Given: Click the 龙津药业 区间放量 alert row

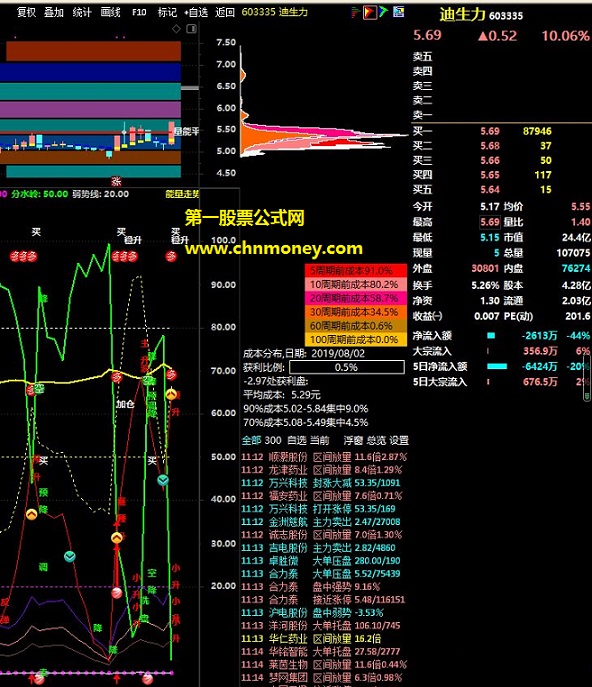Looking at the screenshot, I should [x=324, y=470].
